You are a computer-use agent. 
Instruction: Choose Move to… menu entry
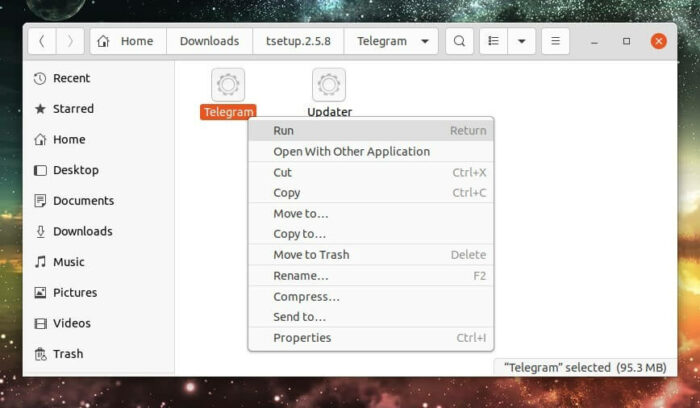pos(371,214)
